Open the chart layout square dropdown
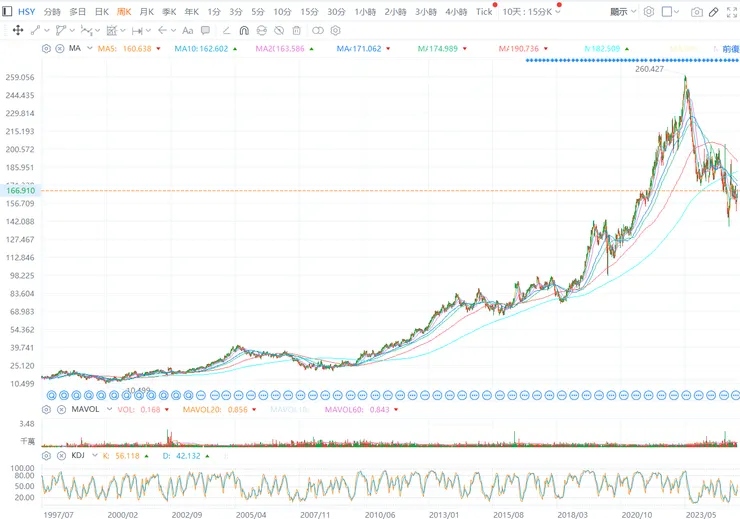 tap(671, 11)
